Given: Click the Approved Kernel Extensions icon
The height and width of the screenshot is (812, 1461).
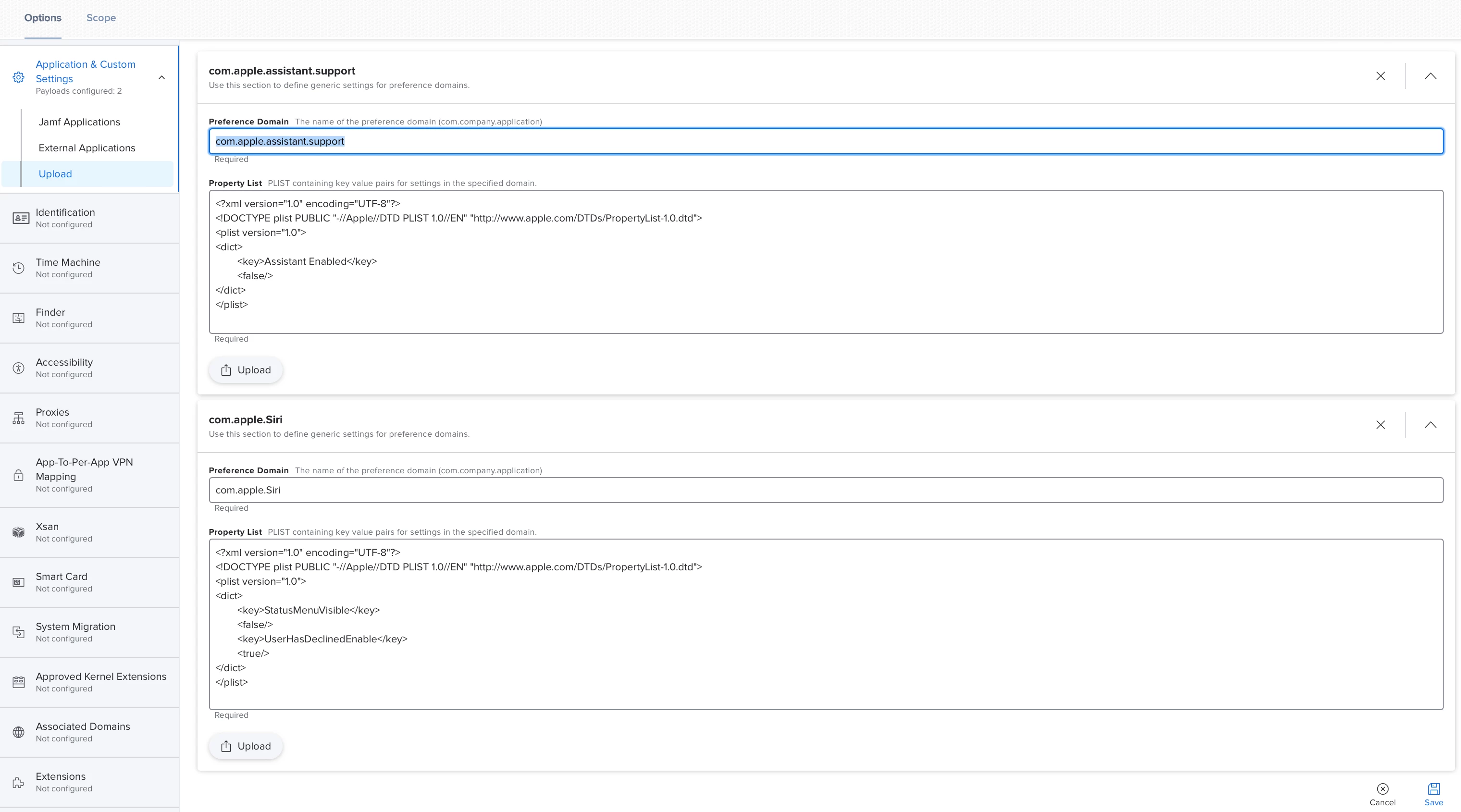Looking at the screenshot, I should point(19,682).
